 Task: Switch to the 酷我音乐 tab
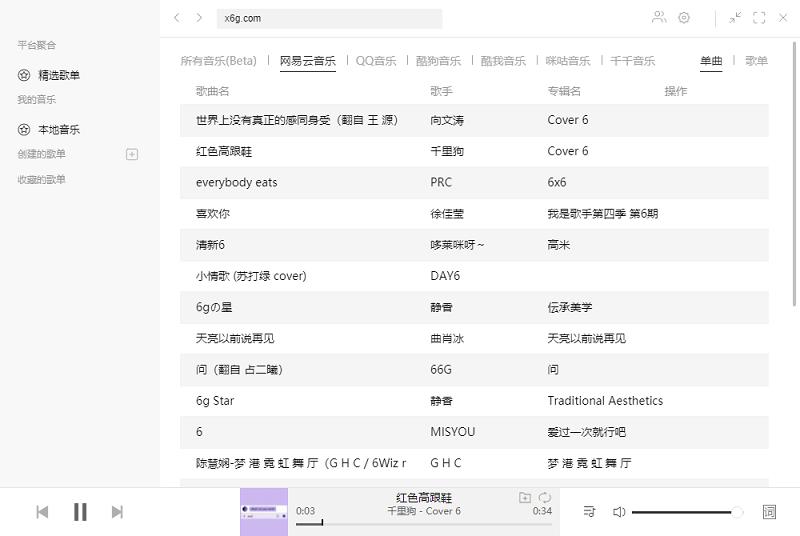click(503, 61)
